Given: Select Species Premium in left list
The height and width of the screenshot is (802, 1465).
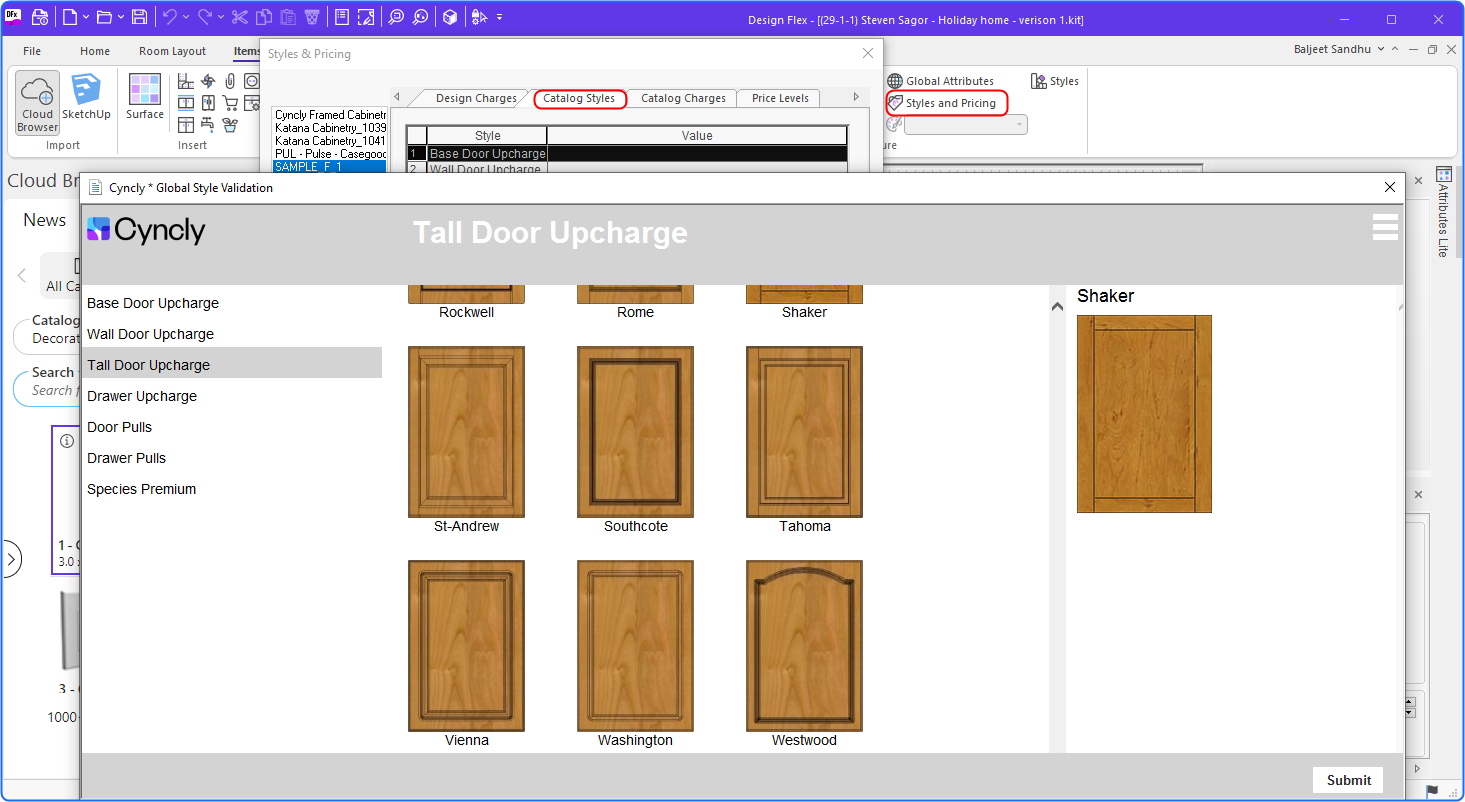Looking at the screenshot, I should [231, 489].
